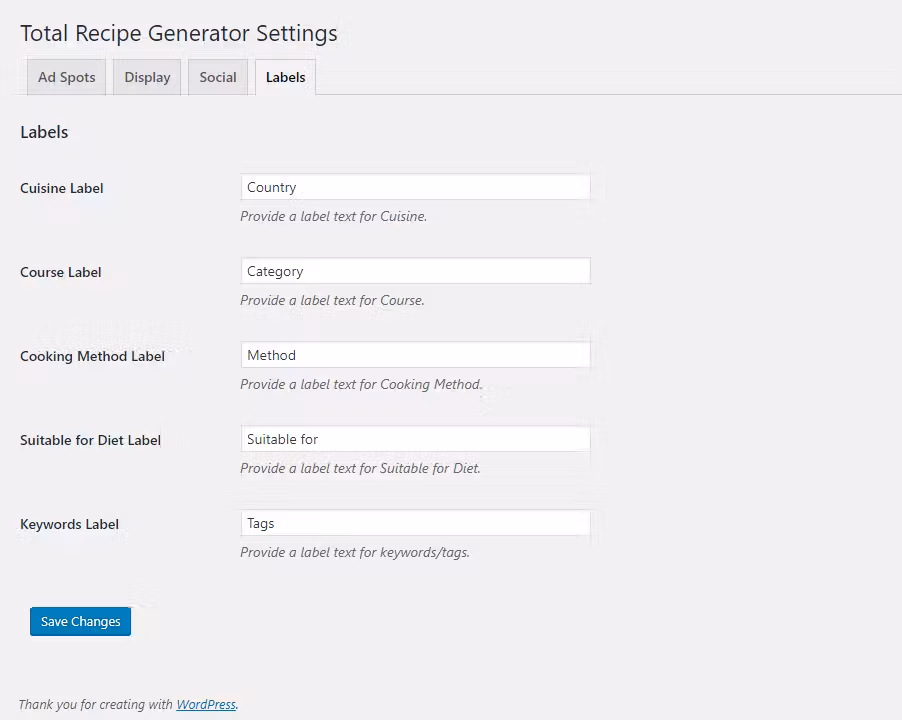
Task: Click the 'Keywords Label' caption
Action: tap(69, 524)
